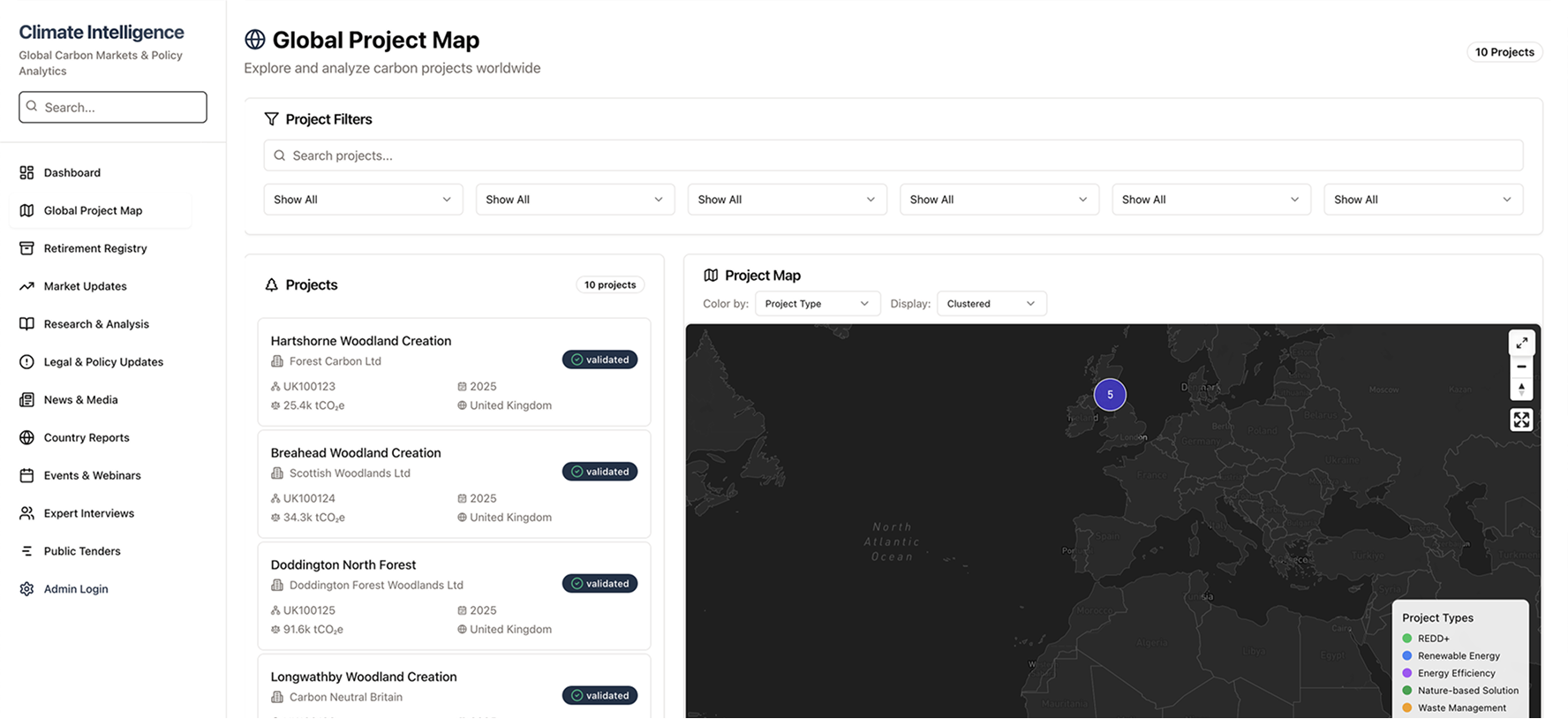Screen dimensions: 1568x719
Task: Click the Expert Interviews people icon
Action: point(26,513)
